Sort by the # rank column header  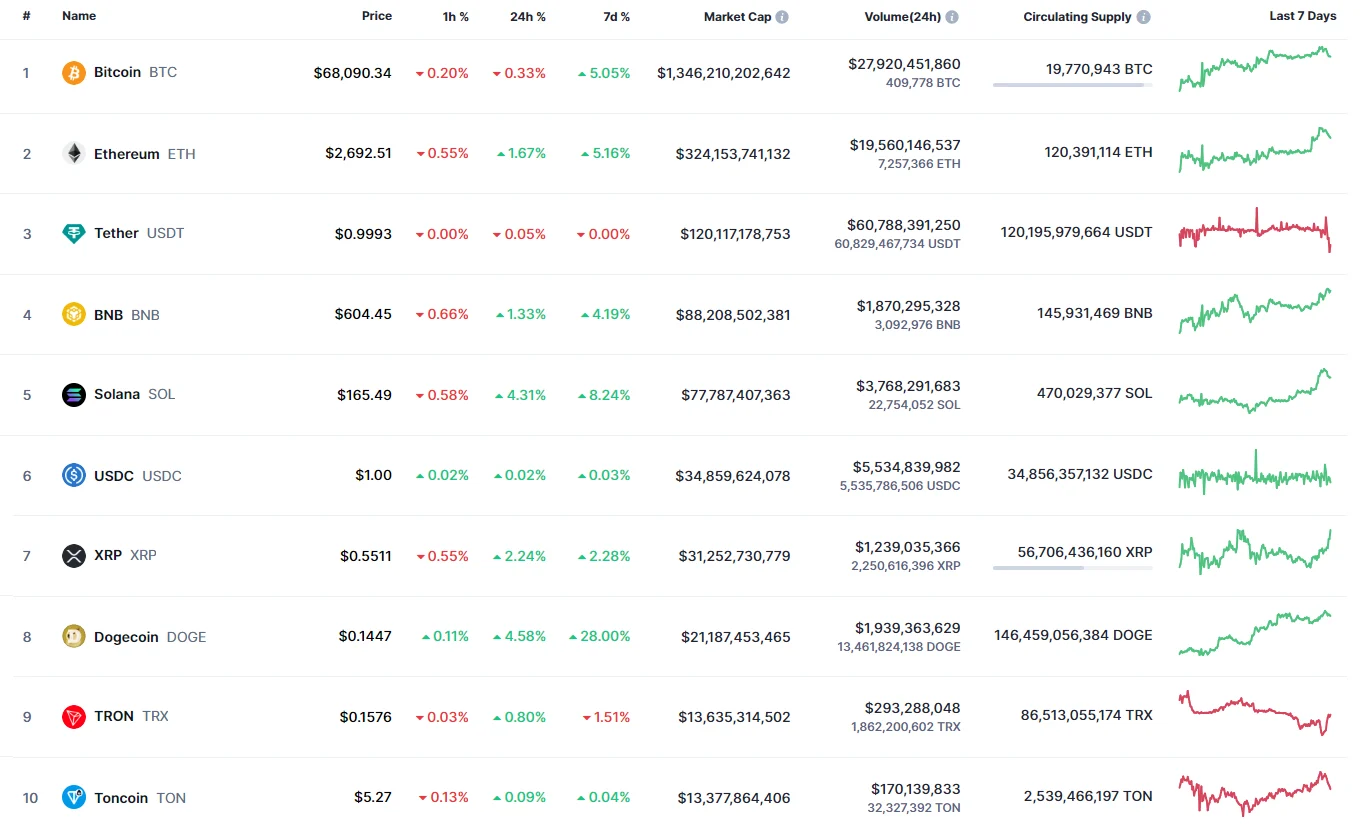click(x=26, y=17)
